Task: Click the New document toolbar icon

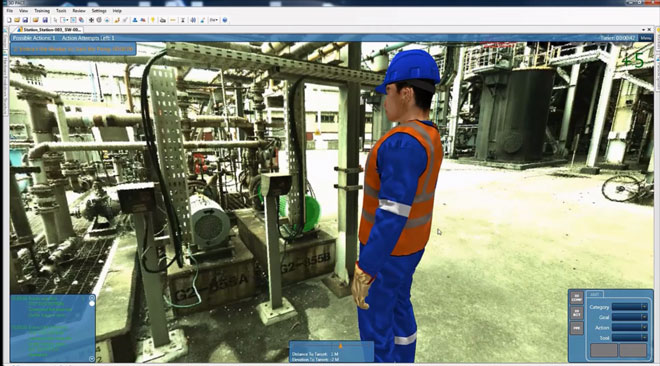Action: tap(9, 20)
